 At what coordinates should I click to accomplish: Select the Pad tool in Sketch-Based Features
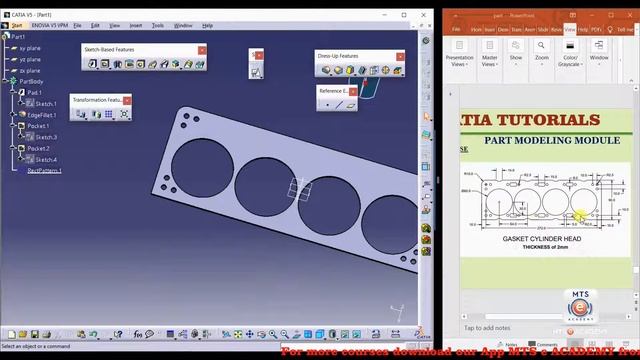[x=93, y=64]
